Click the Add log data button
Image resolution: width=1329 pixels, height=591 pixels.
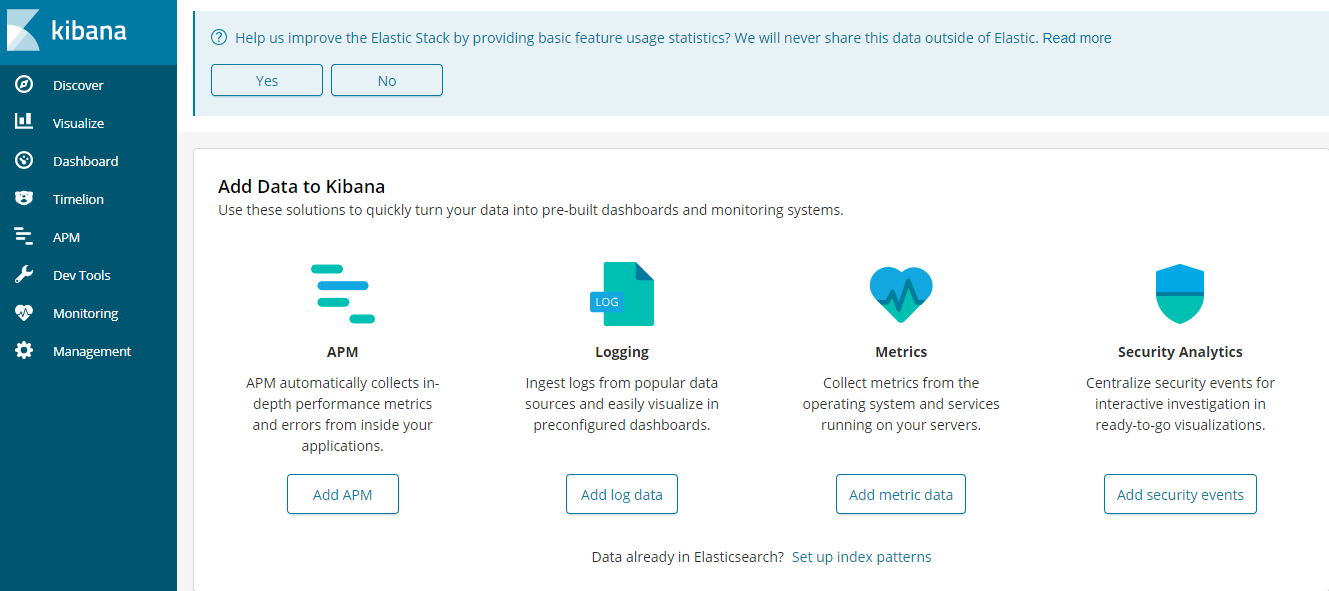(x=622, y=494)
